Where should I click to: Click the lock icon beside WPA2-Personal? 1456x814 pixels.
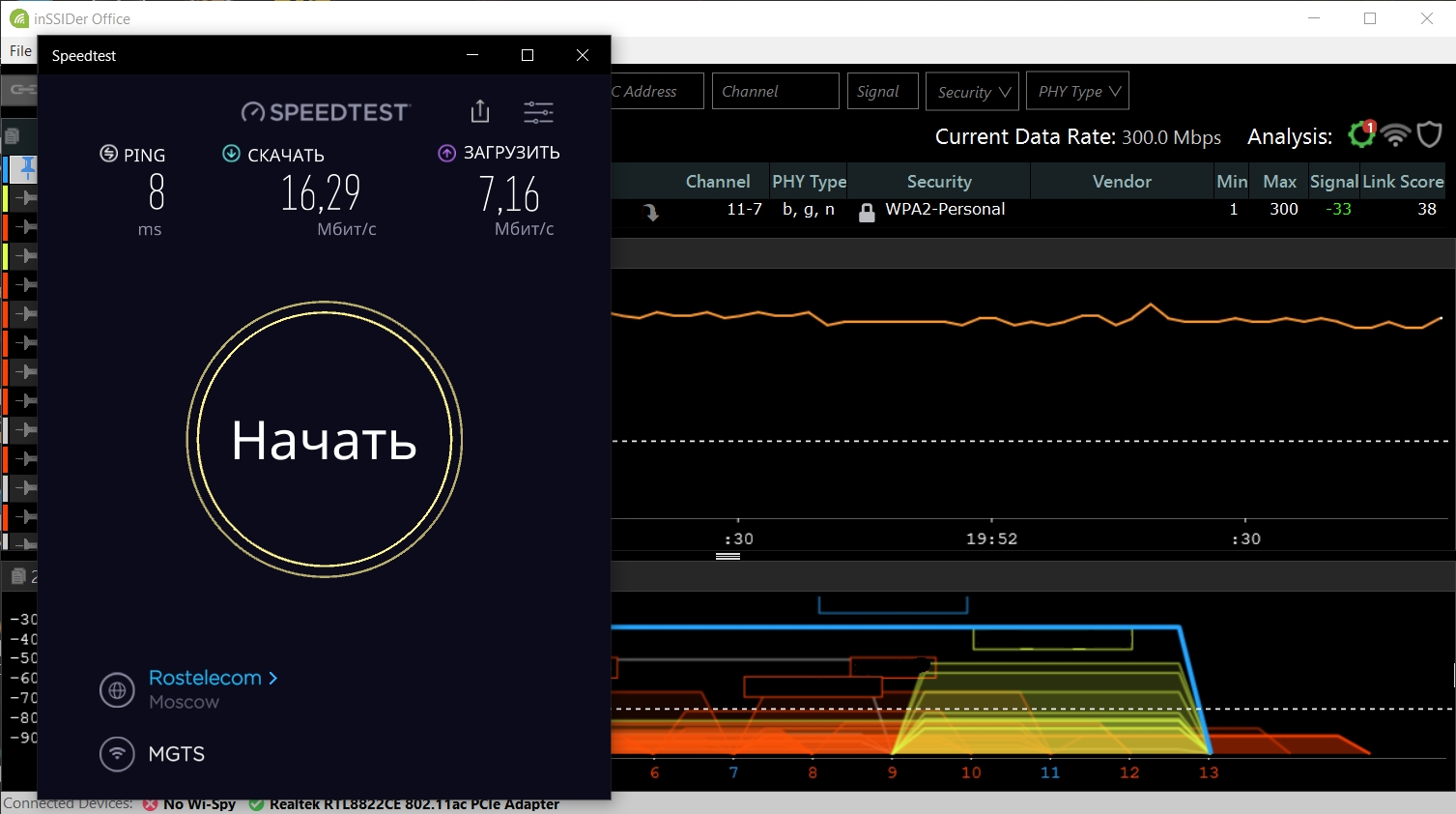tap(867, 213)
